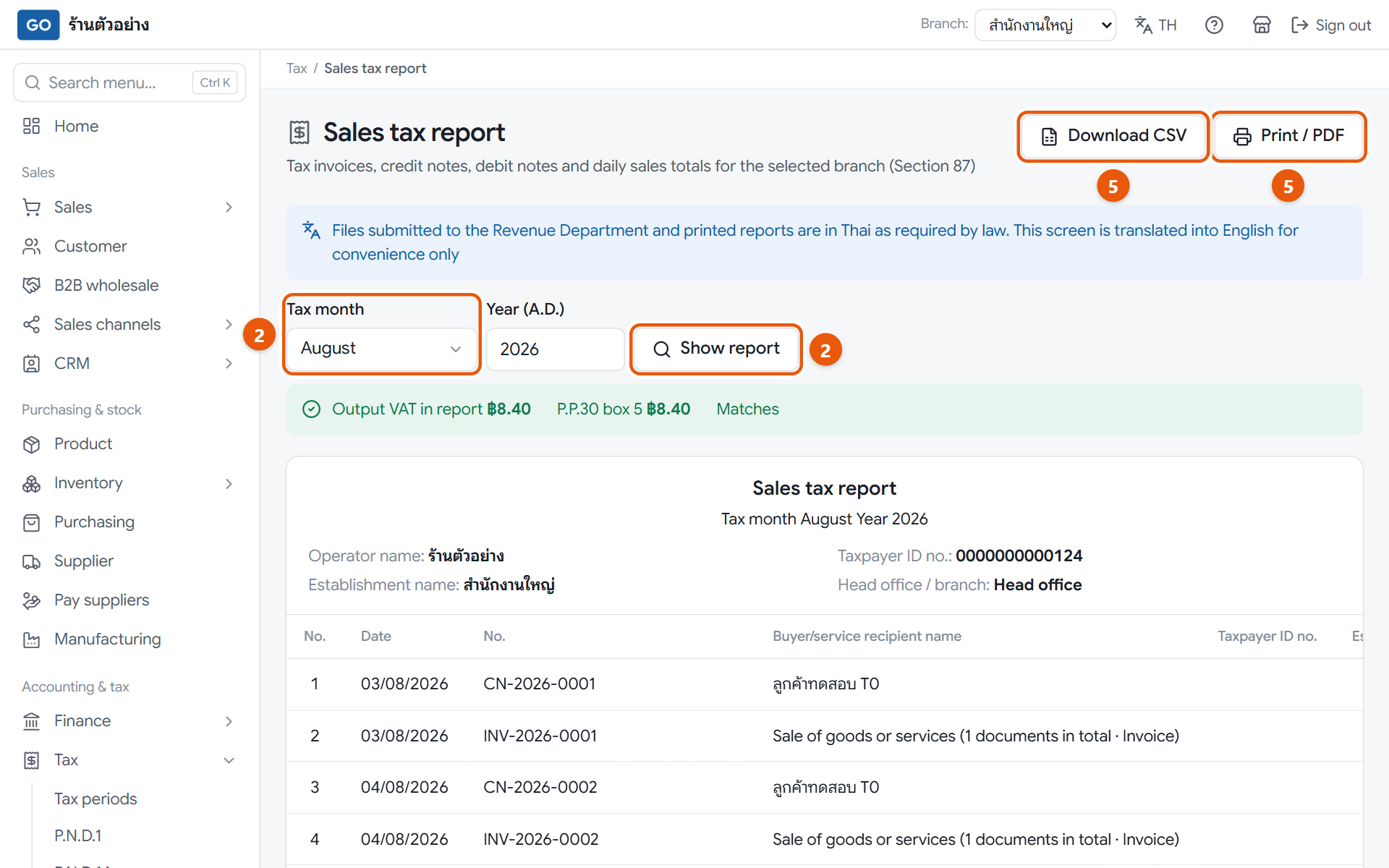Download the report as CSV

1113,136
